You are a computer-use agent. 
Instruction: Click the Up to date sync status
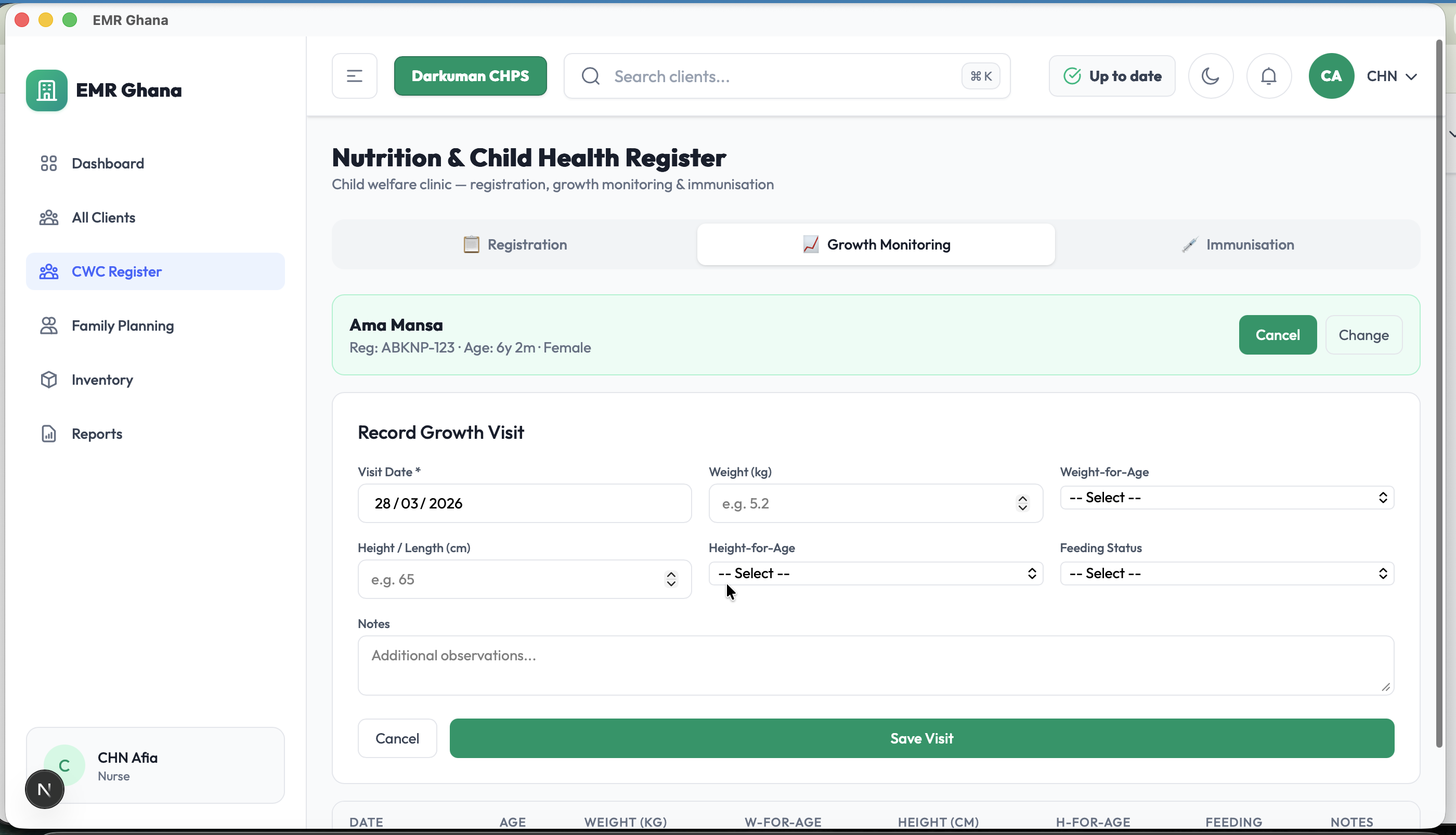tap(1111, 75)
